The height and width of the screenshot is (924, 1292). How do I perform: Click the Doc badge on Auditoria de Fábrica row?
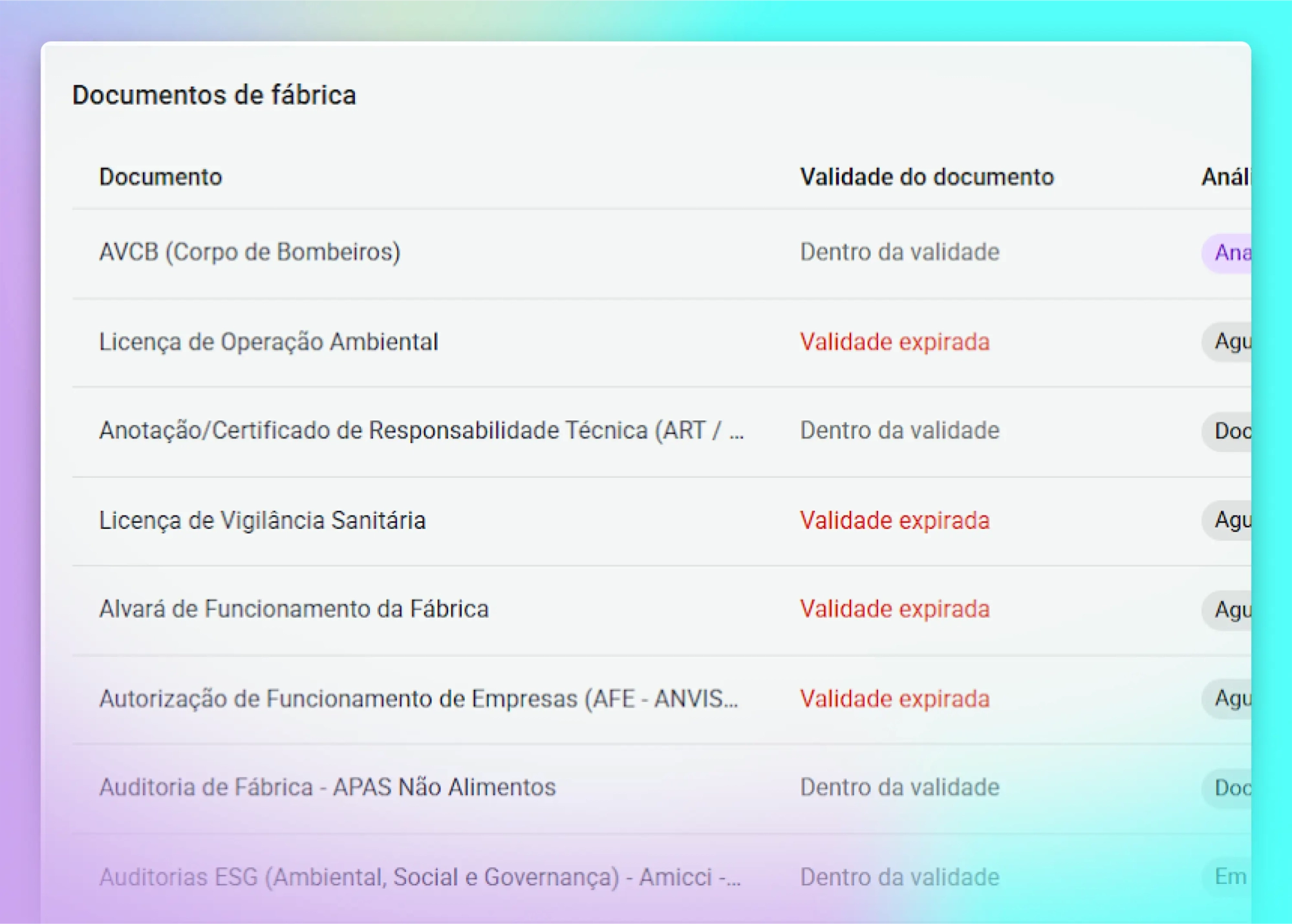coord(1231,788)
